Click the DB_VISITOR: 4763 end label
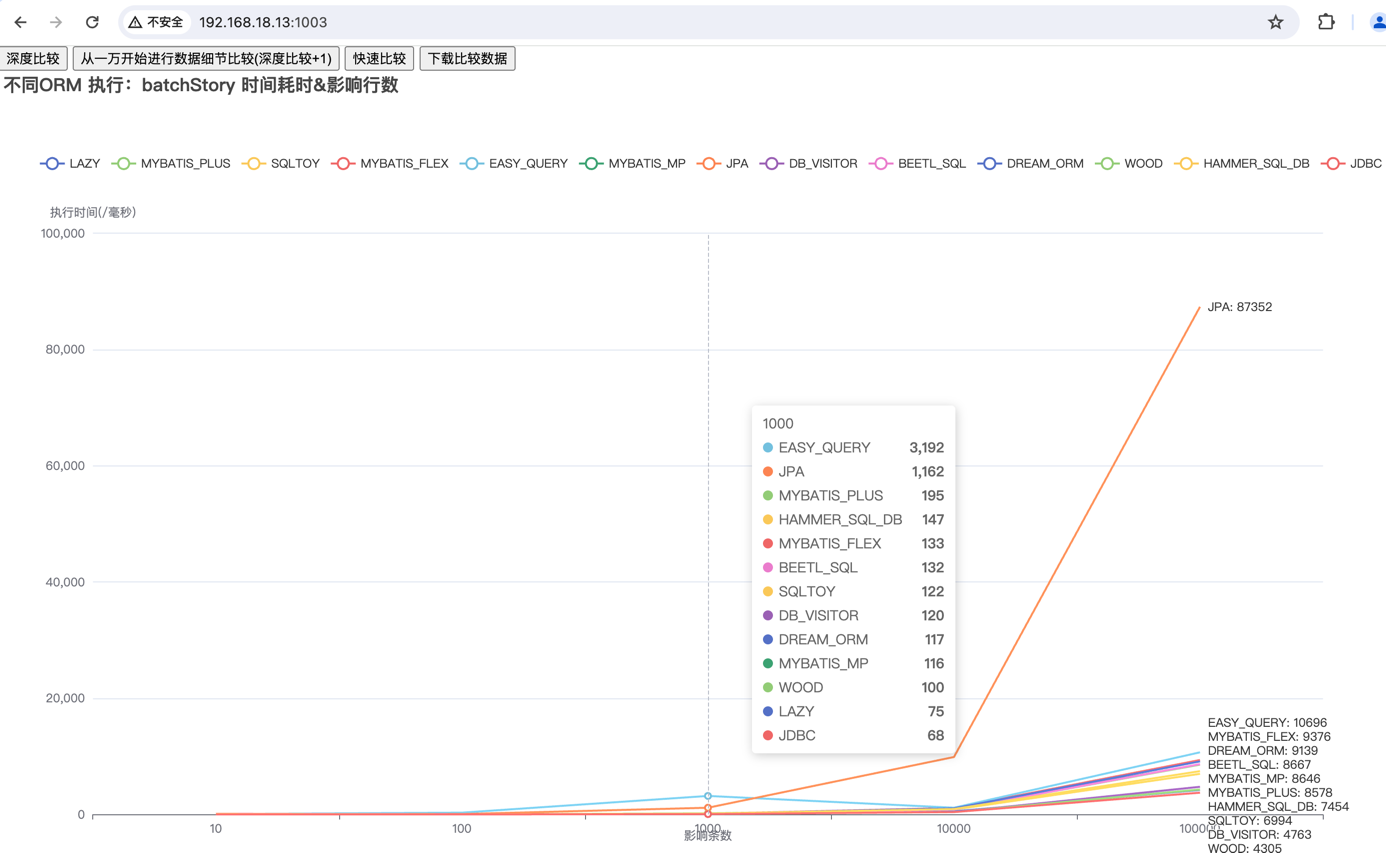1386x853 pixels. pos(1259,834)
